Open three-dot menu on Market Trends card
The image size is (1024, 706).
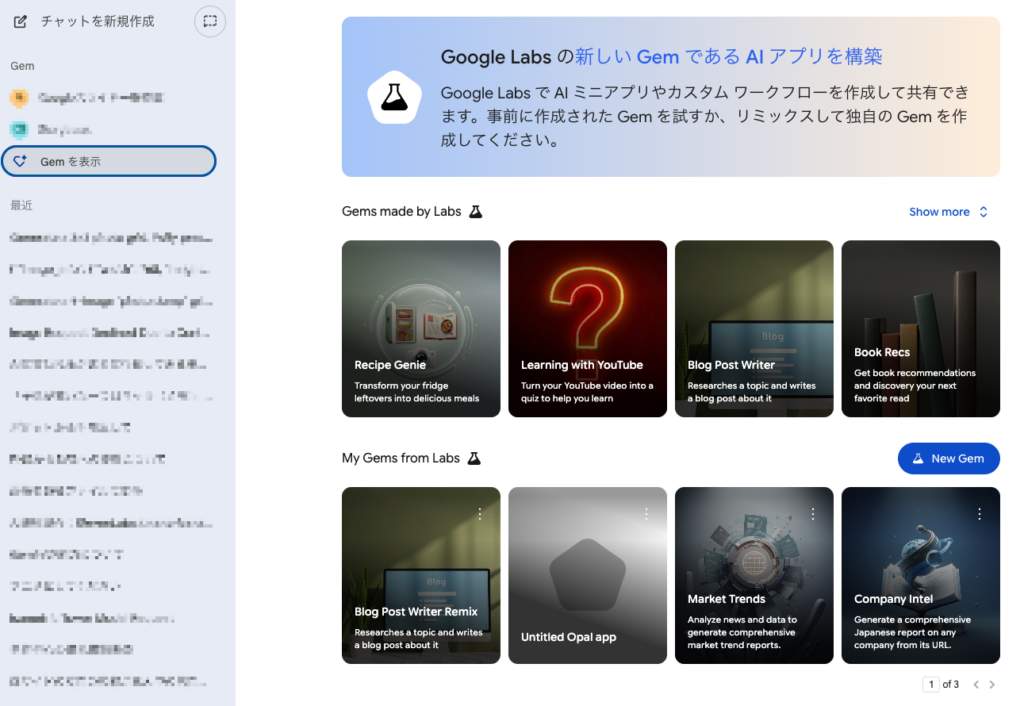(813, 514)
